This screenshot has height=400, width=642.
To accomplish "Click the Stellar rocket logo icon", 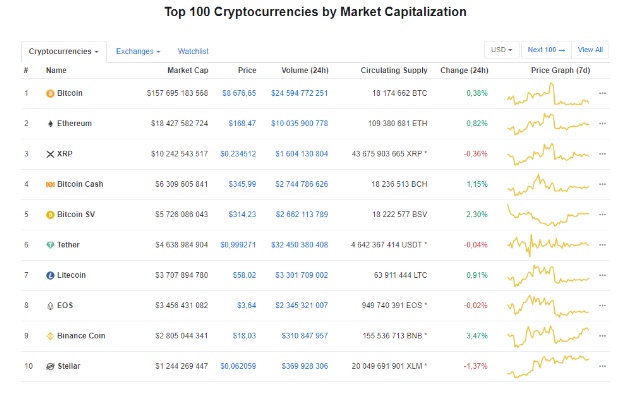I will pyautogui.click(x=50, y=366).
